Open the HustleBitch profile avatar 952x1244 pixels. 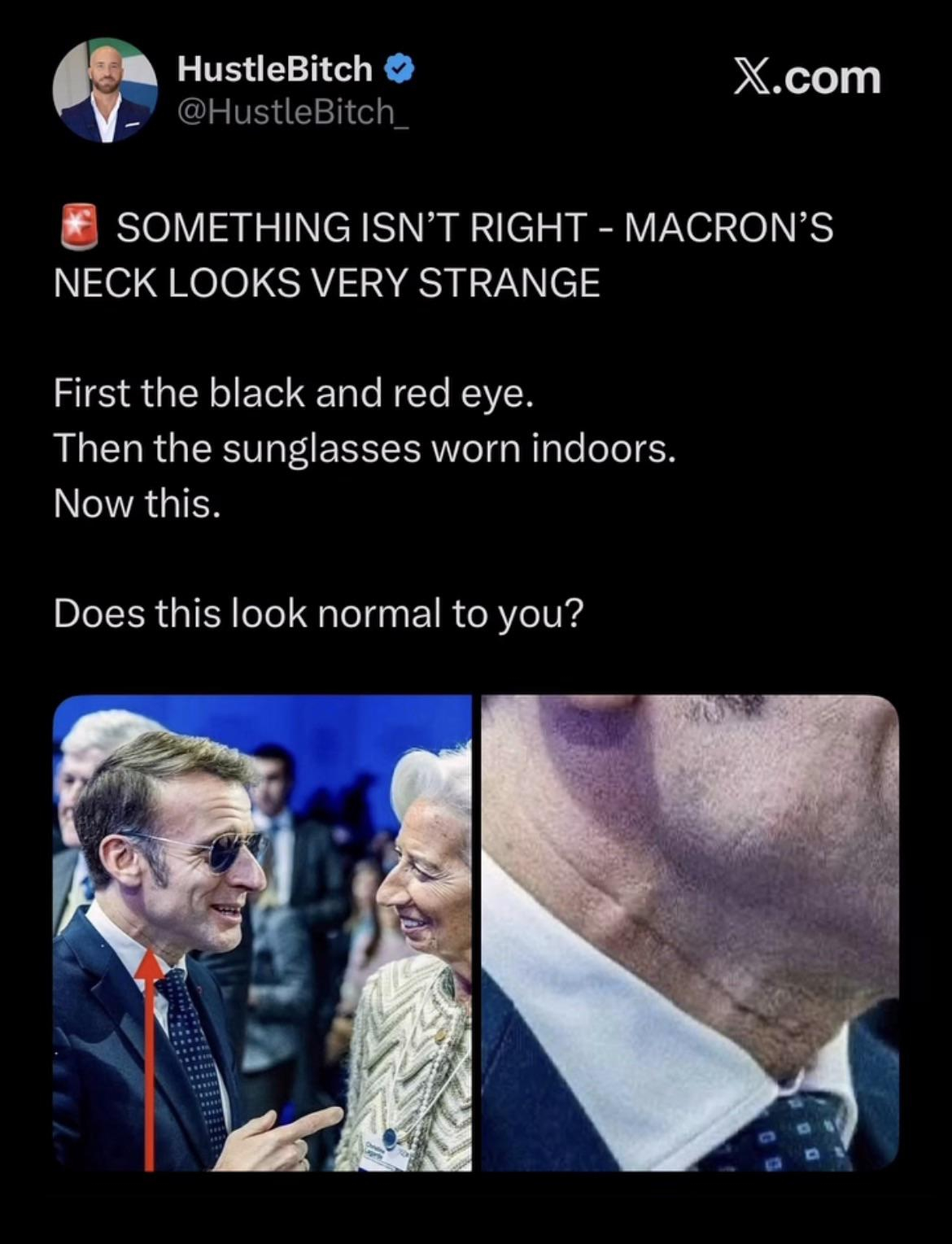click(x=104, y=91)
